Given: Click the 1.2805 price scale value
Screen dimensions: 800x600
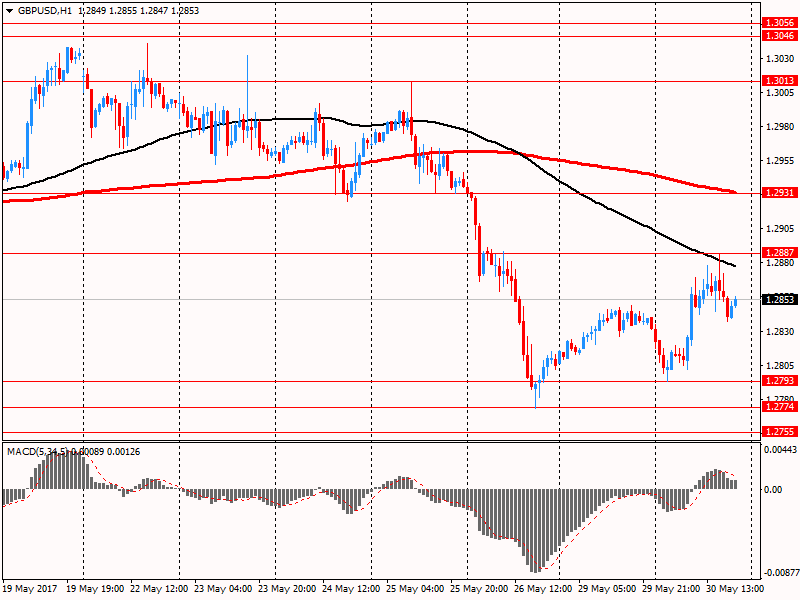Looking at the screenshot, I should click(x=781, y=366).
